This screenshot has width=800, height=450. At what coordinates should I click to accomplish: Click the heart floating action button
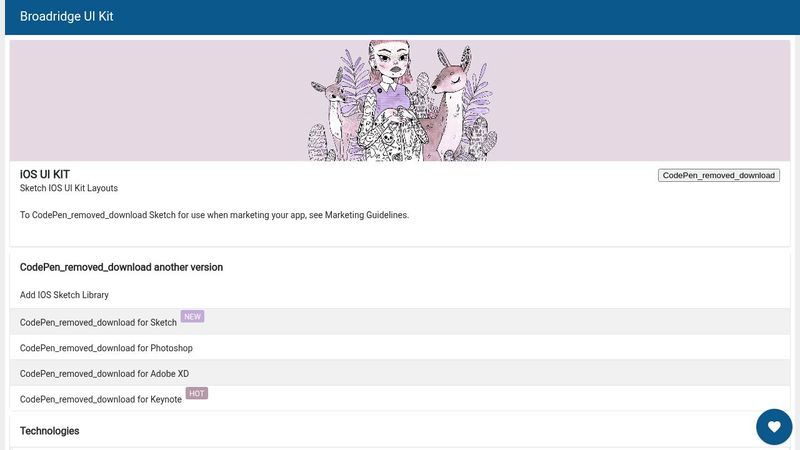point(774,427)
